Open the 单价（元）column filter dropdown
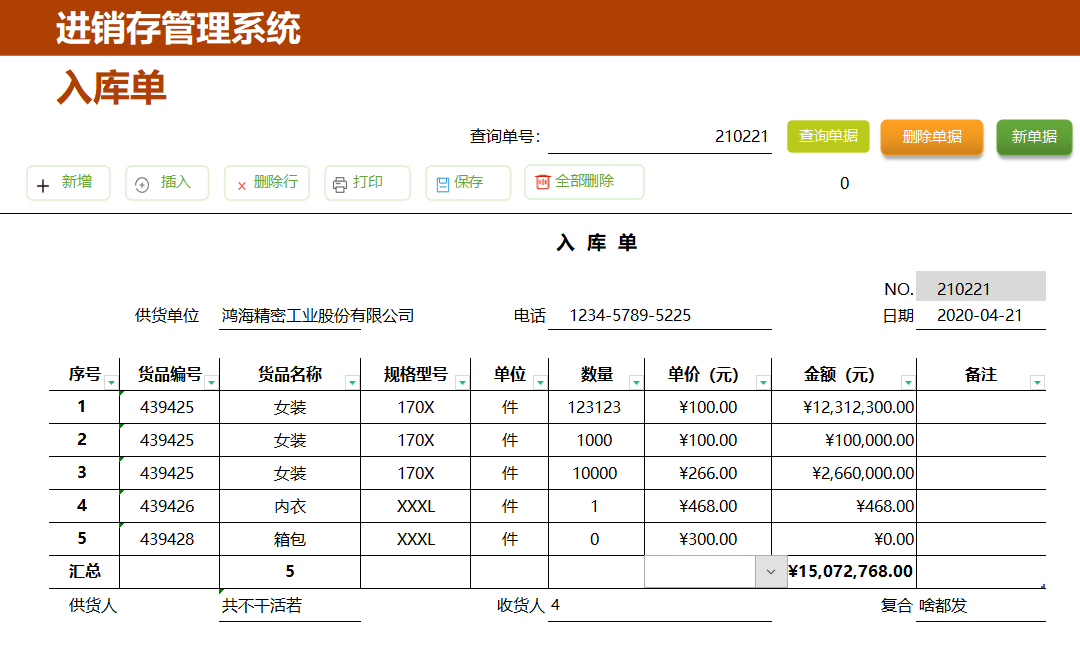Image resolution: width=1080 pixels, height=649 pixels. point(761,380)
